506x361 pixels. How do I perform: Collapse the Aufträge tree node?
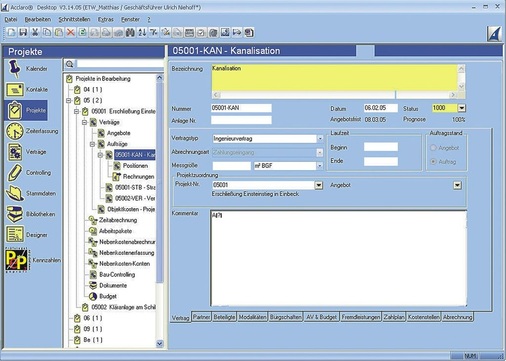[92, 144]
